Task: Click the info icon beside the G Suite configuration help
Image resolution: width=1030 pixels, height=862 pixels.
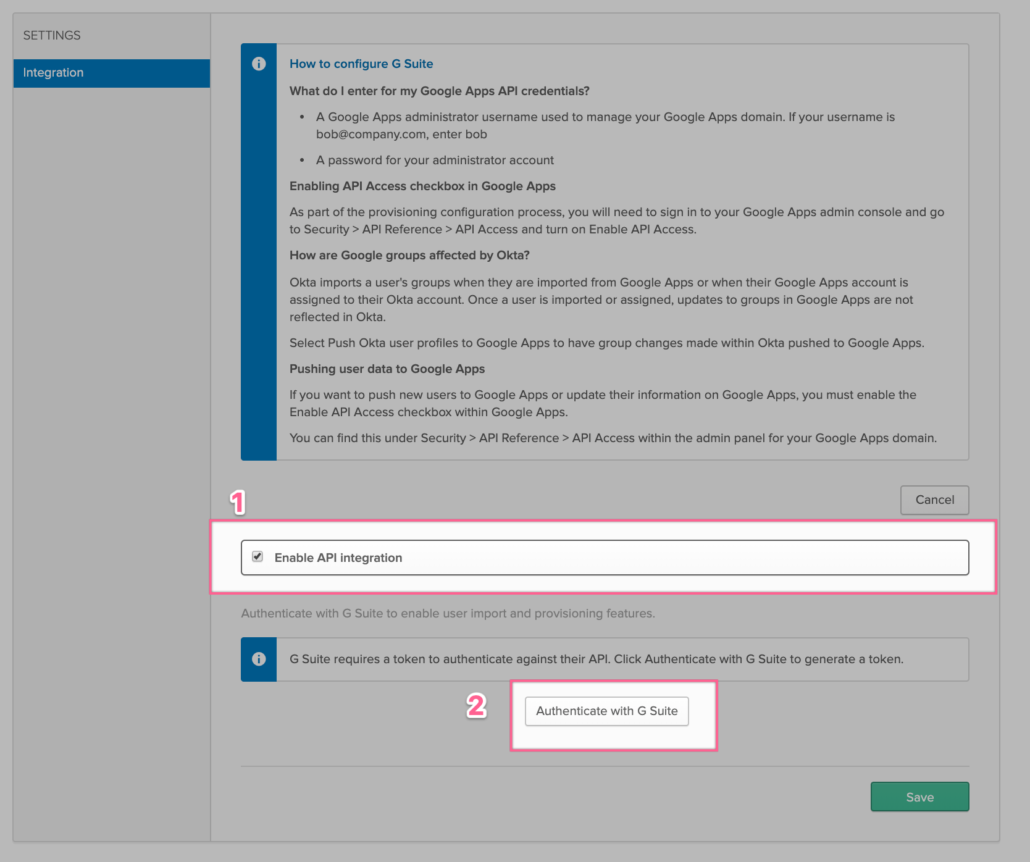Action: (x=259, y=64)
